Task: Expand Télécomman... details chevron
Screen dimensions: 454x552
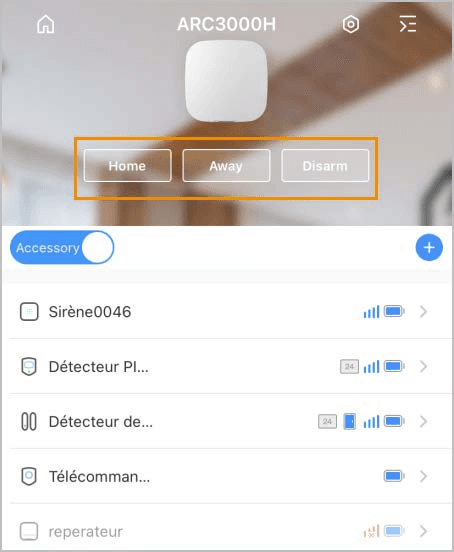Action: (x=424, y=476)
